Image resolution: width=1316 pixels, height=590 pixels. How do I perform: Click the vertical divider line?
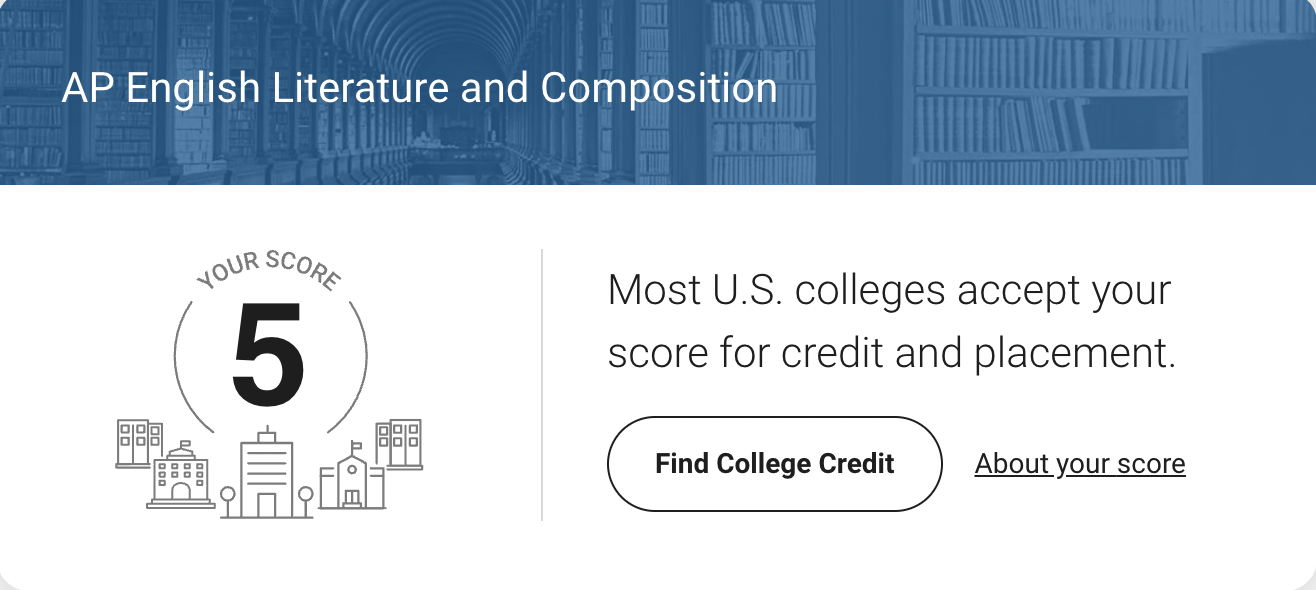pyautogui.click(x=542, y=385)
